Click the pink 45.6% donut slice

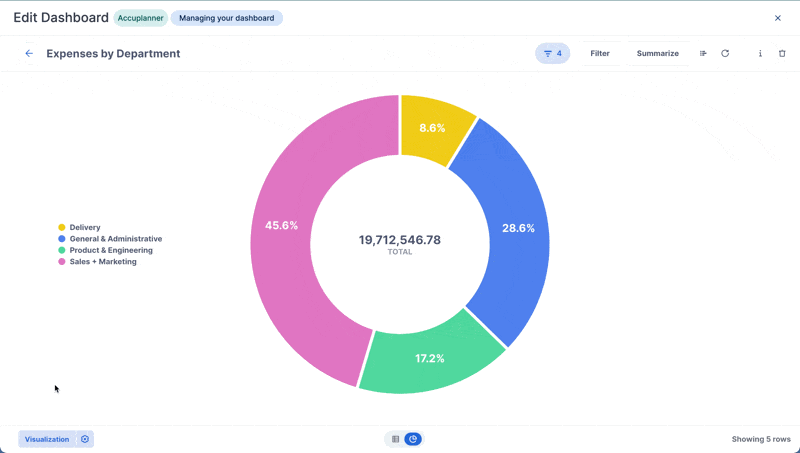click(281, 225)
